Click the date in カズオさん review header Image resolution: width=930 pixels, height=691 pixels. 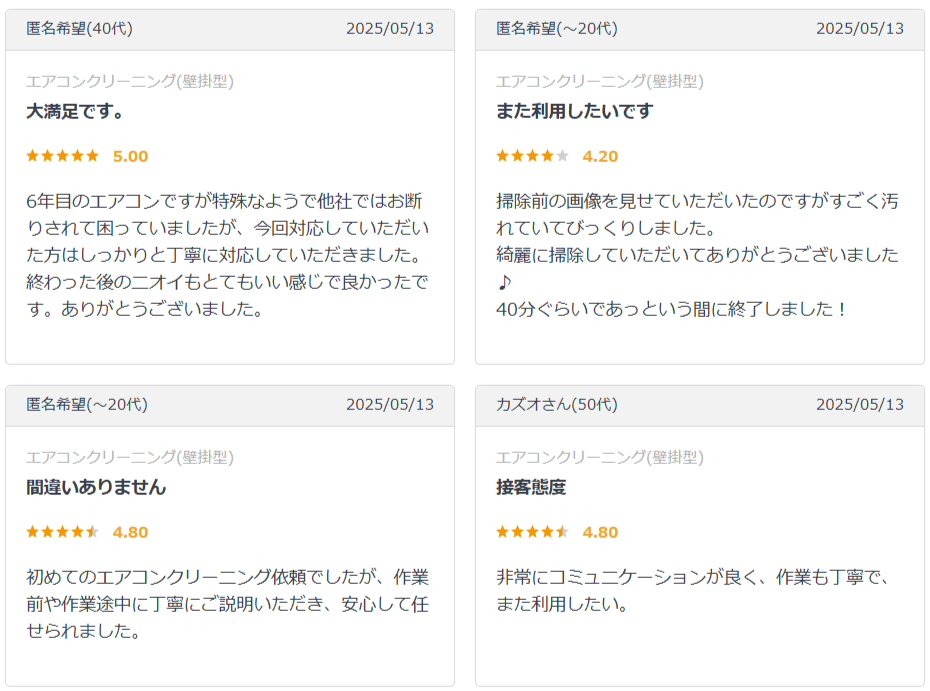coord(860,405)
